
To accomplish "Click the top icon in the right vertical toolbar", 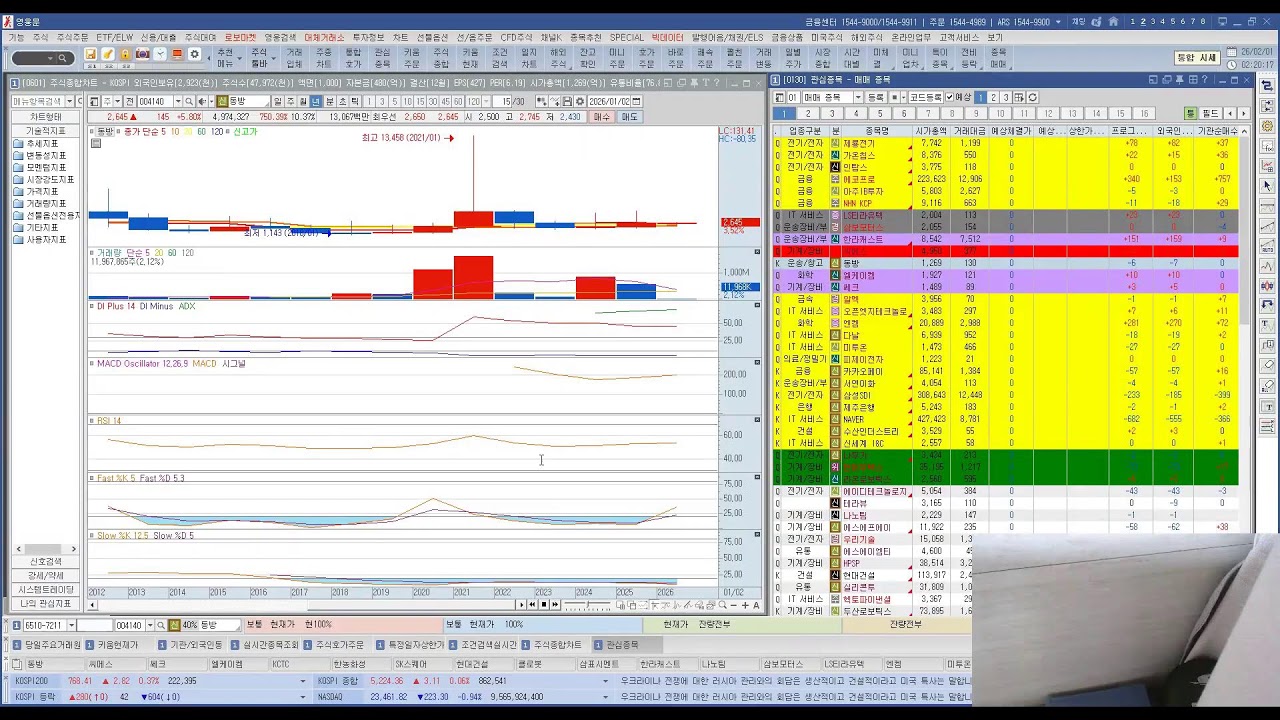I will tap(1267, 84).
